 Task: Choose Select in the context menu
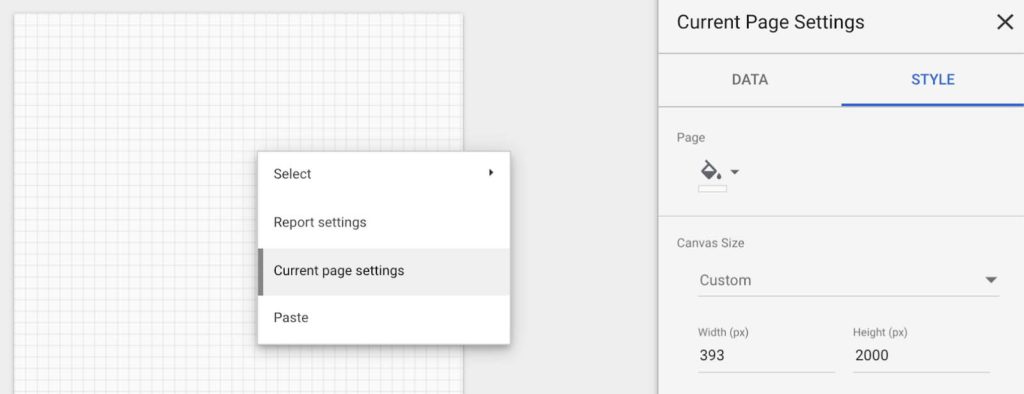click(x=383, y=174)
